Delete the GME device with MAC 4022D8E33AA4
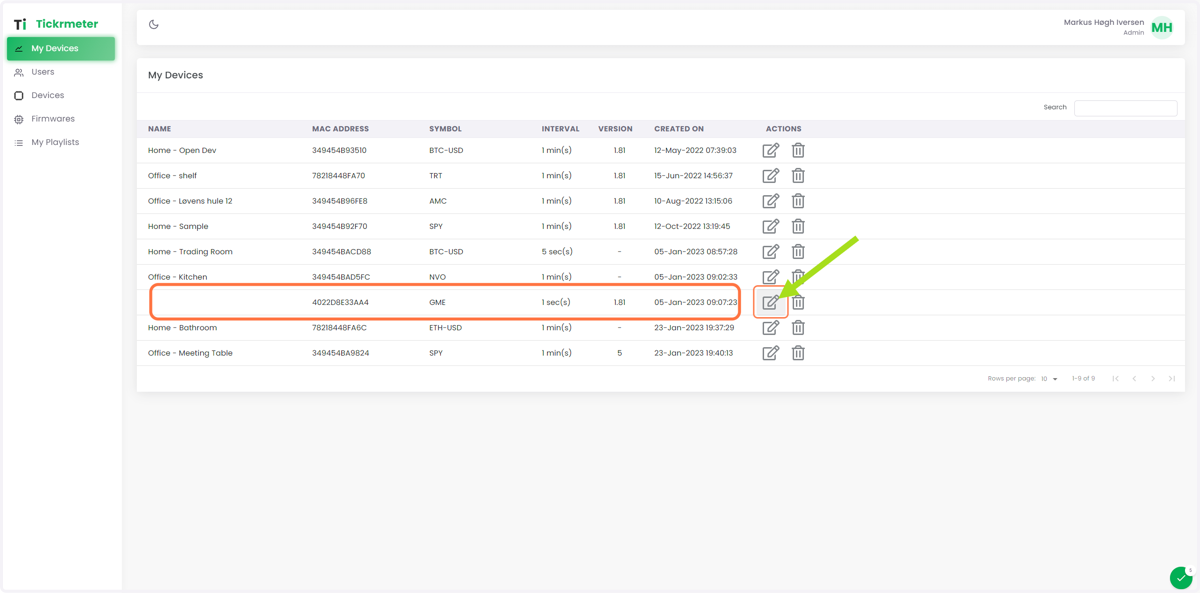This screenshot has height=593, width=1200. [x=798, y=302]
